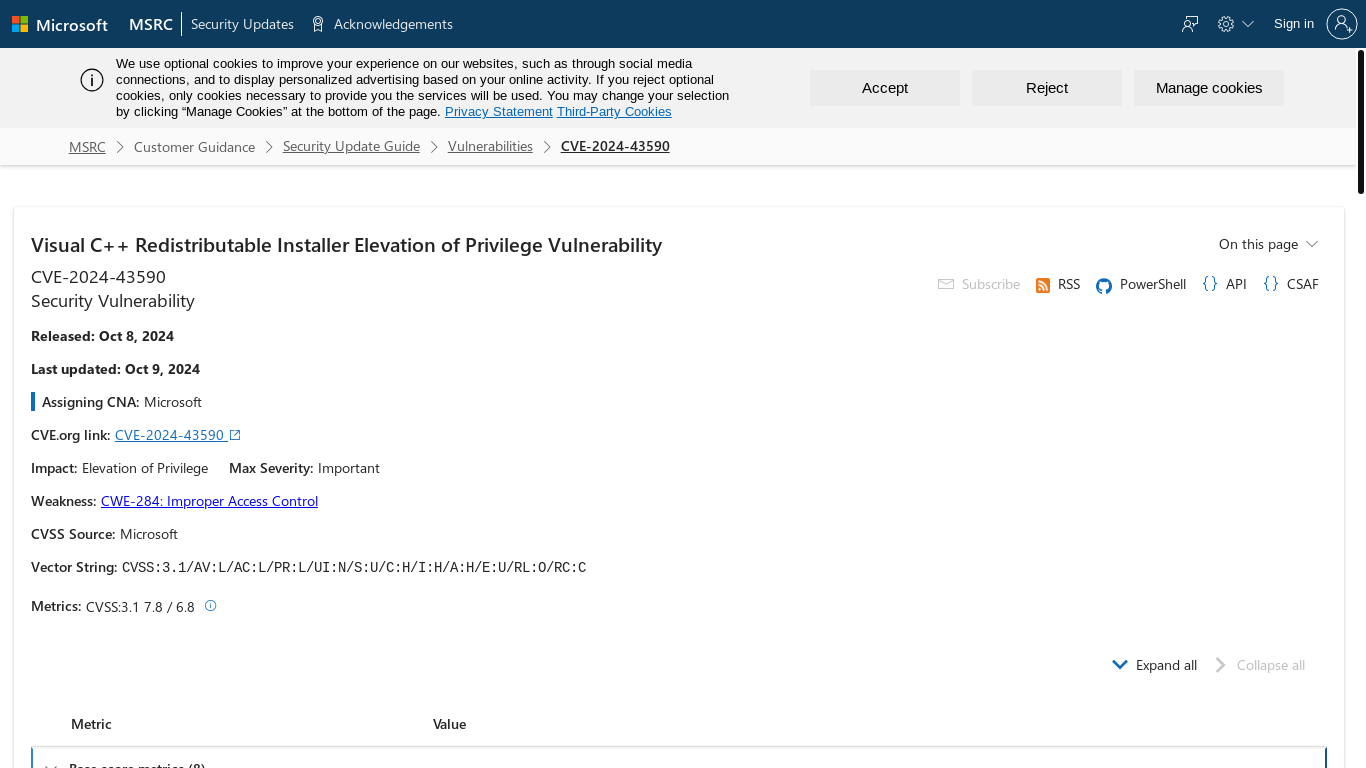Open the MSRC home link in header

[x=151, y=24]
